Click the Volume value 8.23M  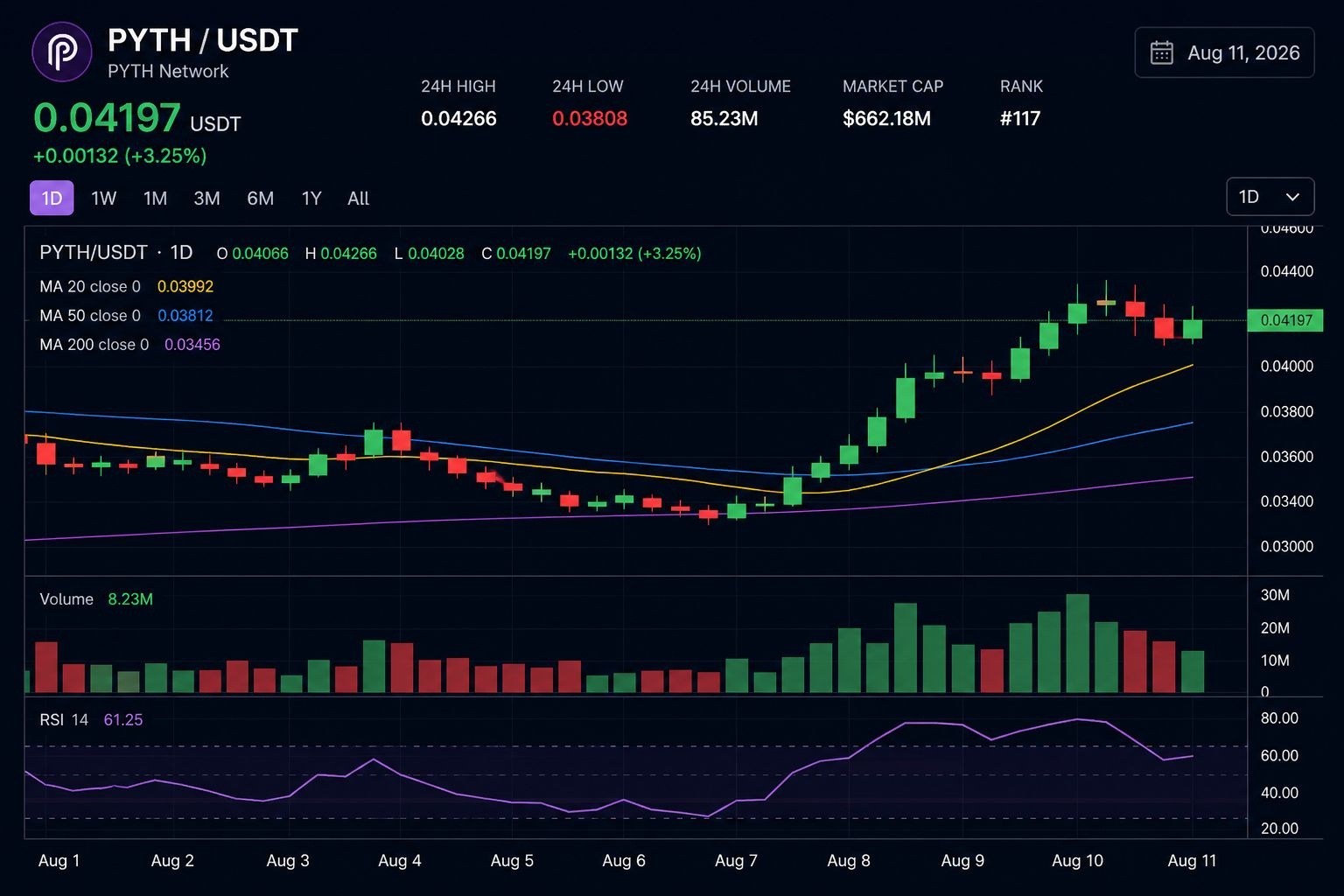click(x=130, y=599)
